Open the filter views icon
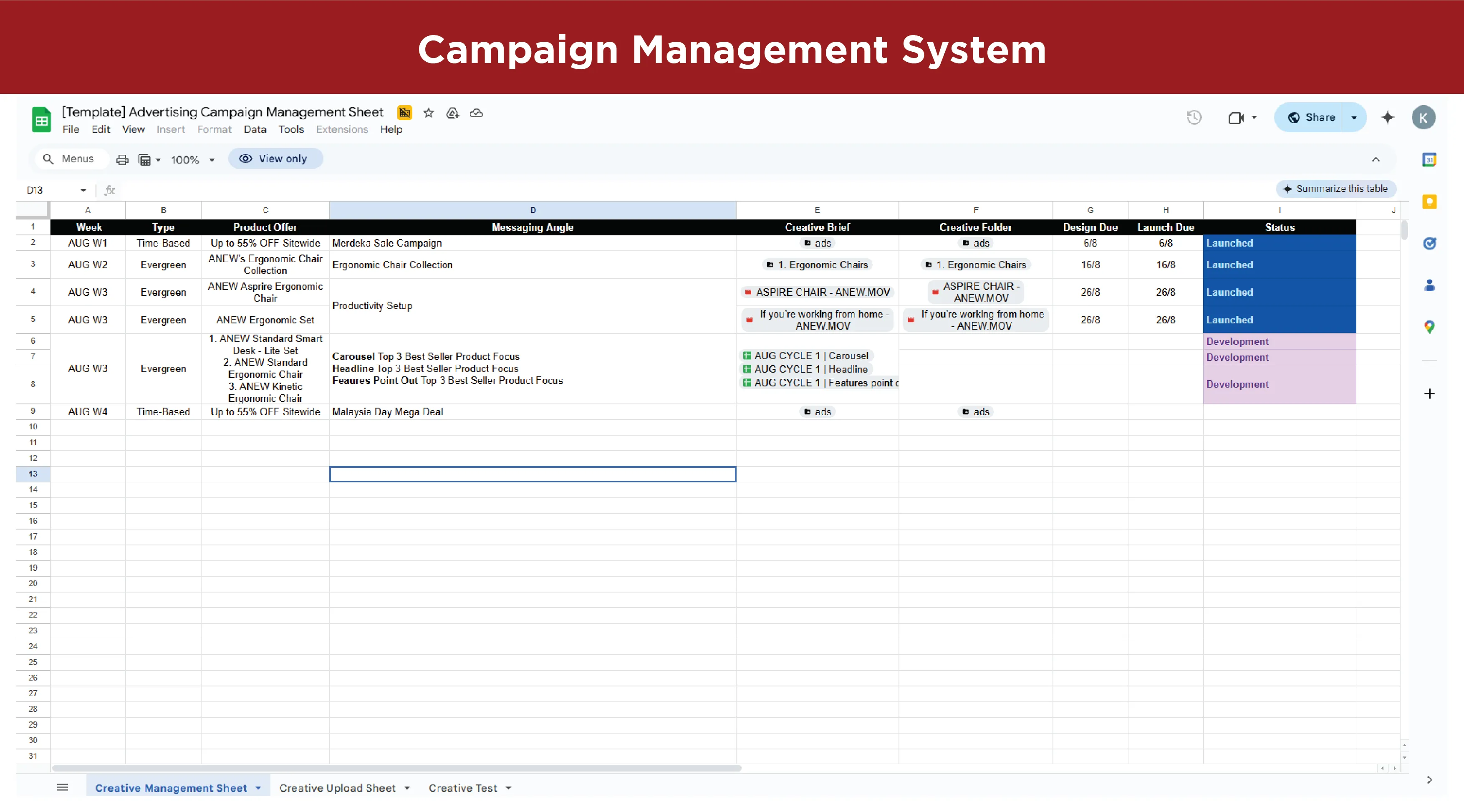Viewport: 1464px width, 812px height. (144, 160)
